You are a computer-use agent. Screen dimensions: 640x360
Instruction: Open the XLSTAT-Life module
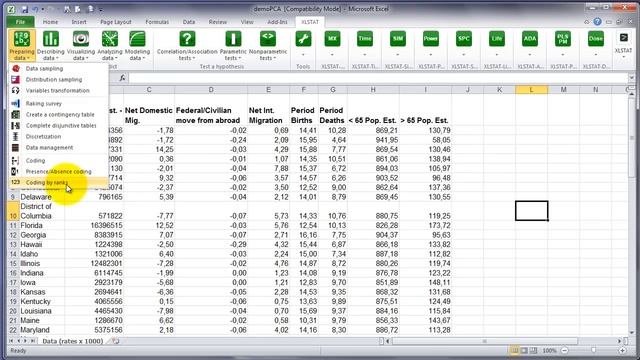pyautogui.click(x=497, y=44)
